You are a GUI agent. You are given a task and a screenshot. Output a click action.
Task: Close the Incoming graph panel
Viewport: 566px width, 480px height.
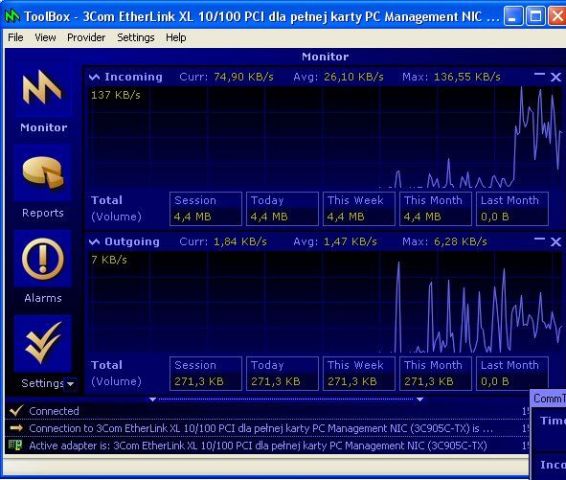(556, 77)
